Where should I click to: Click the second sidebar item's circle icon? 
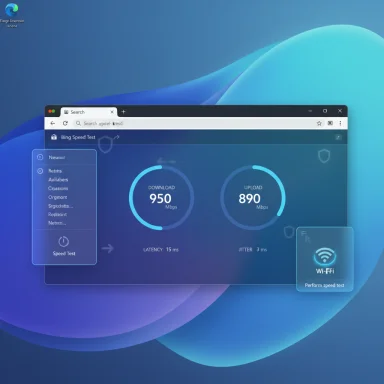[40, 171]
